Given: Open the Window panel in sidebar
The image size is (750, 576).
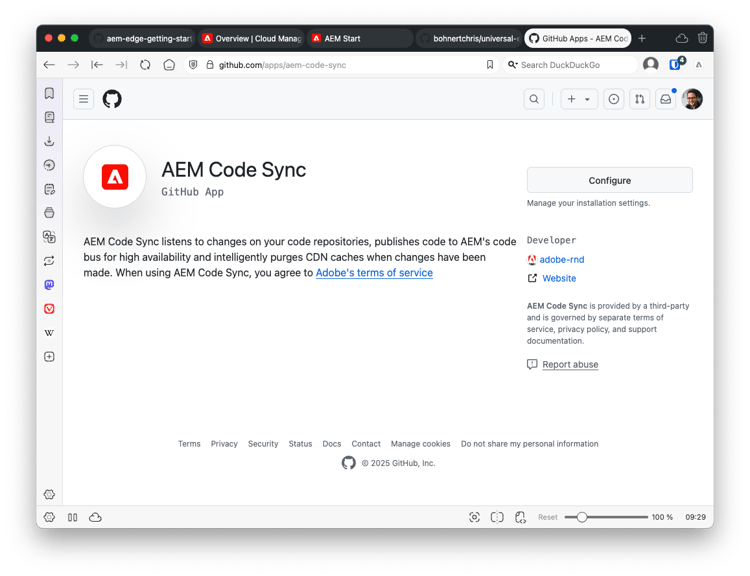Looking at the screenshot, I should (49, 213).
